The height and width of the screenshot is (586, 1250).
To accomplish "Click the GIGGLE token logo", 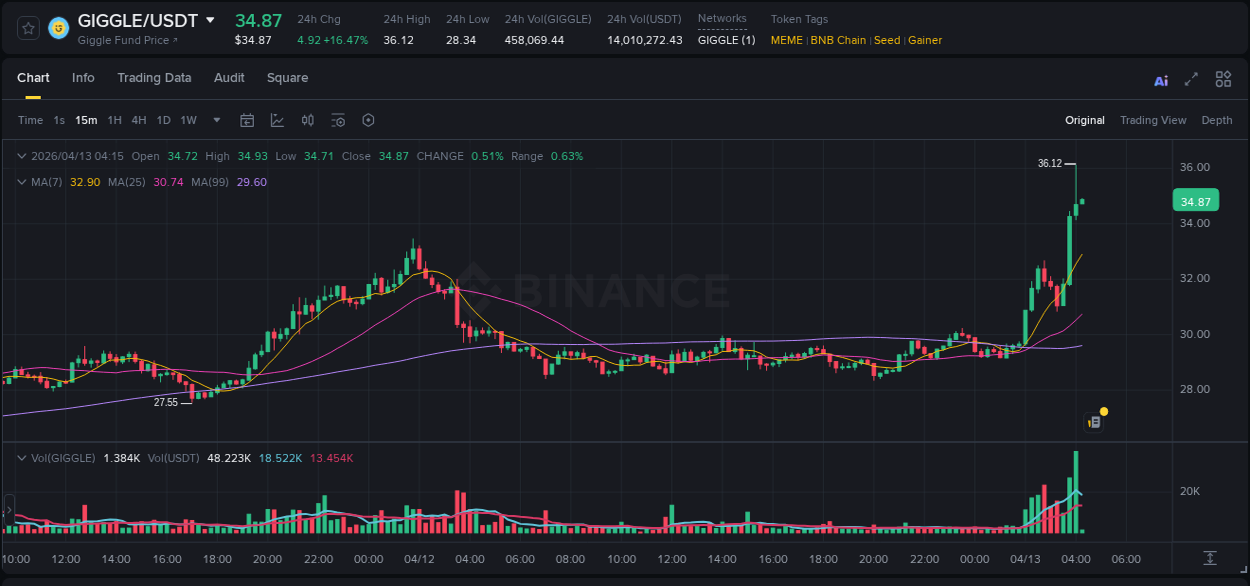I will pos(59,28).
